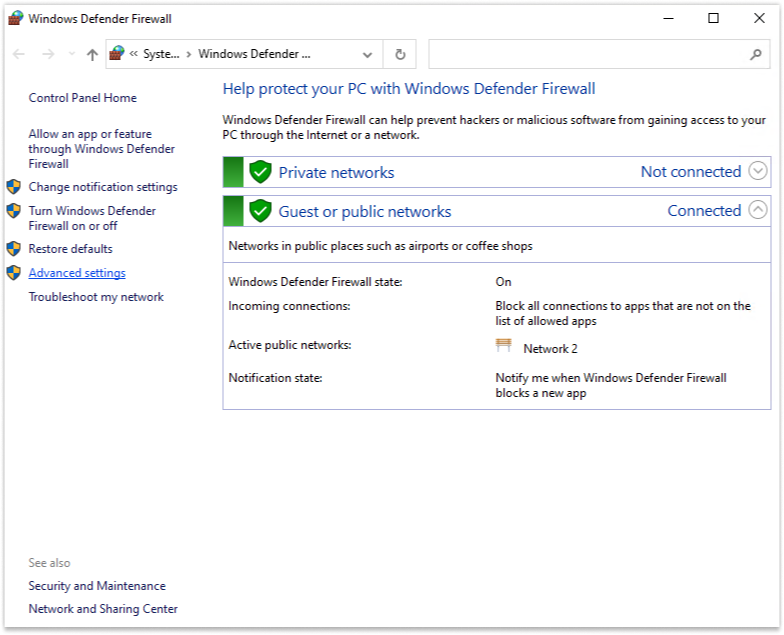
Task: Click the Windows Defender breadcrumb segment
Action: pyautogui.click(x=254, y=54)
